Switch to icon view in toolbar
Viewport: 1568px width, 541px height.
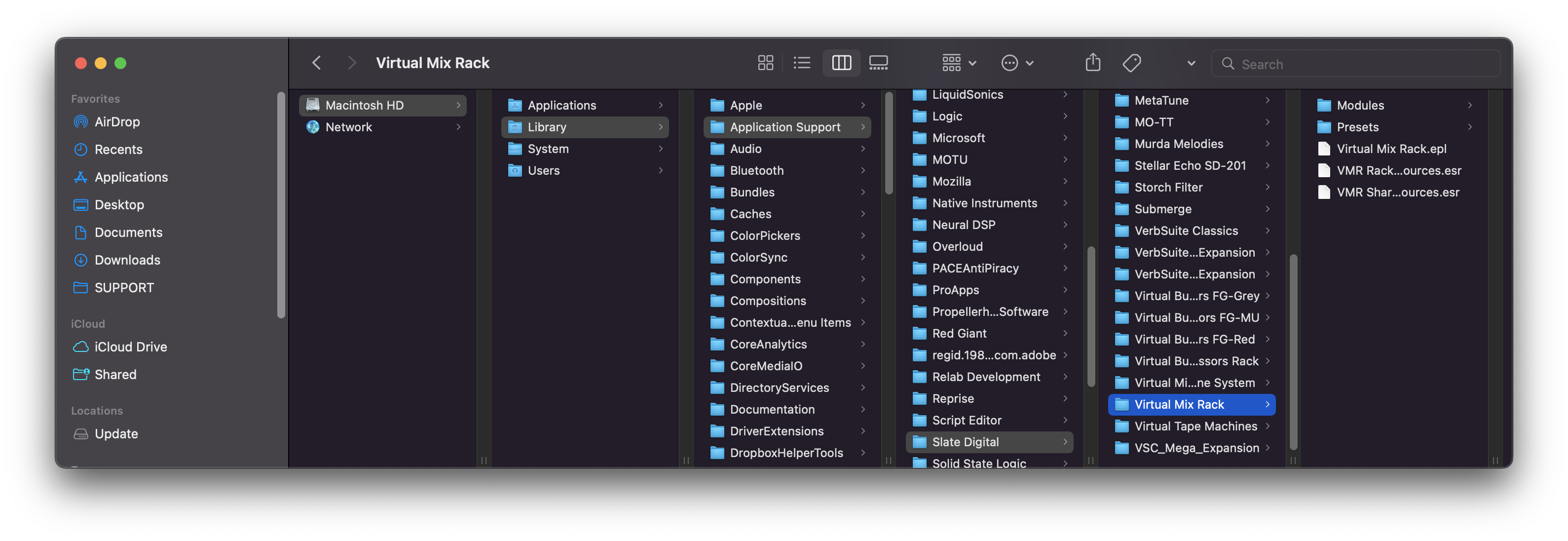(765, 63)
